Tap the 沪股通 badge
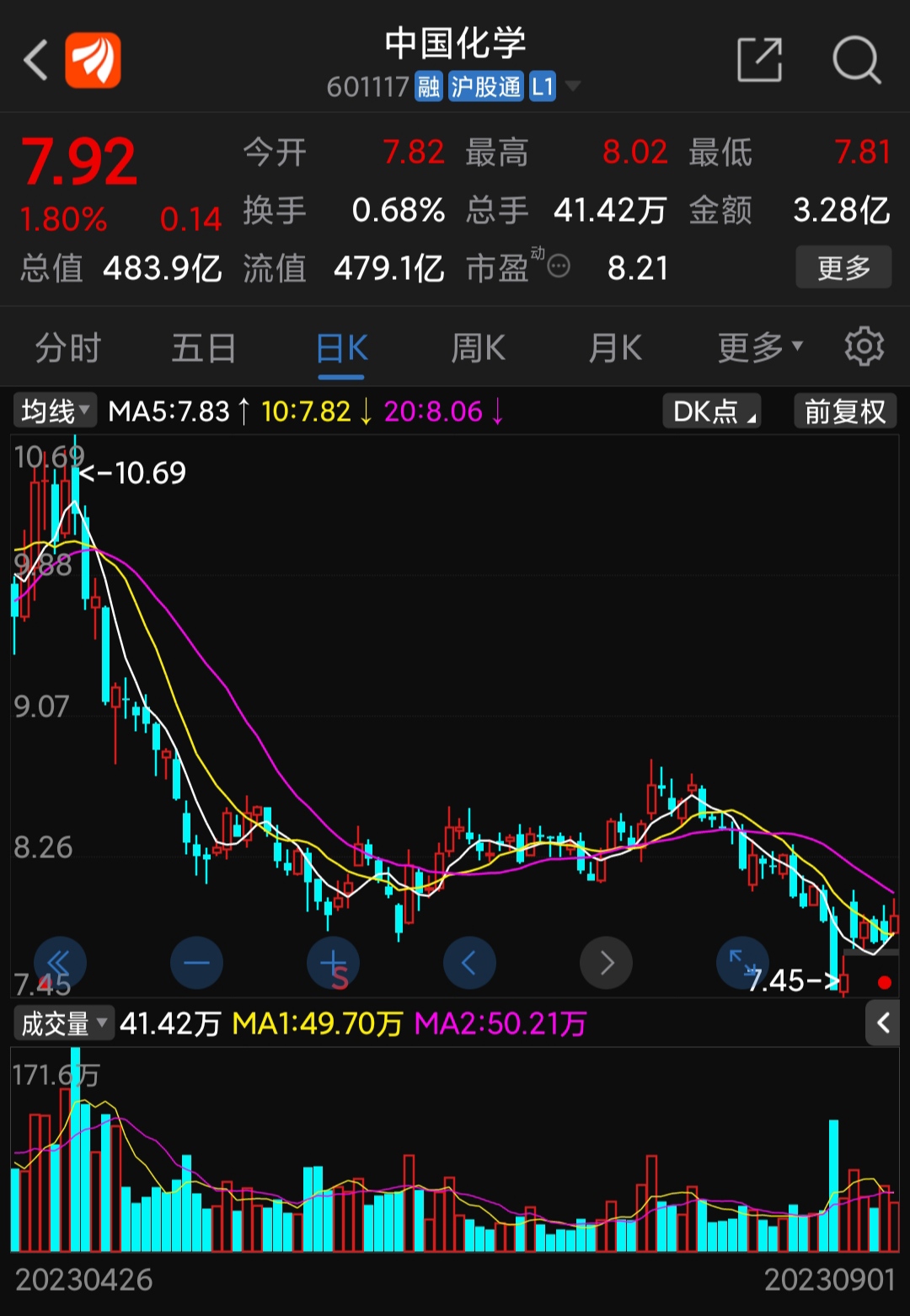This screenshot has height=1316, width=910. (486, 87)
